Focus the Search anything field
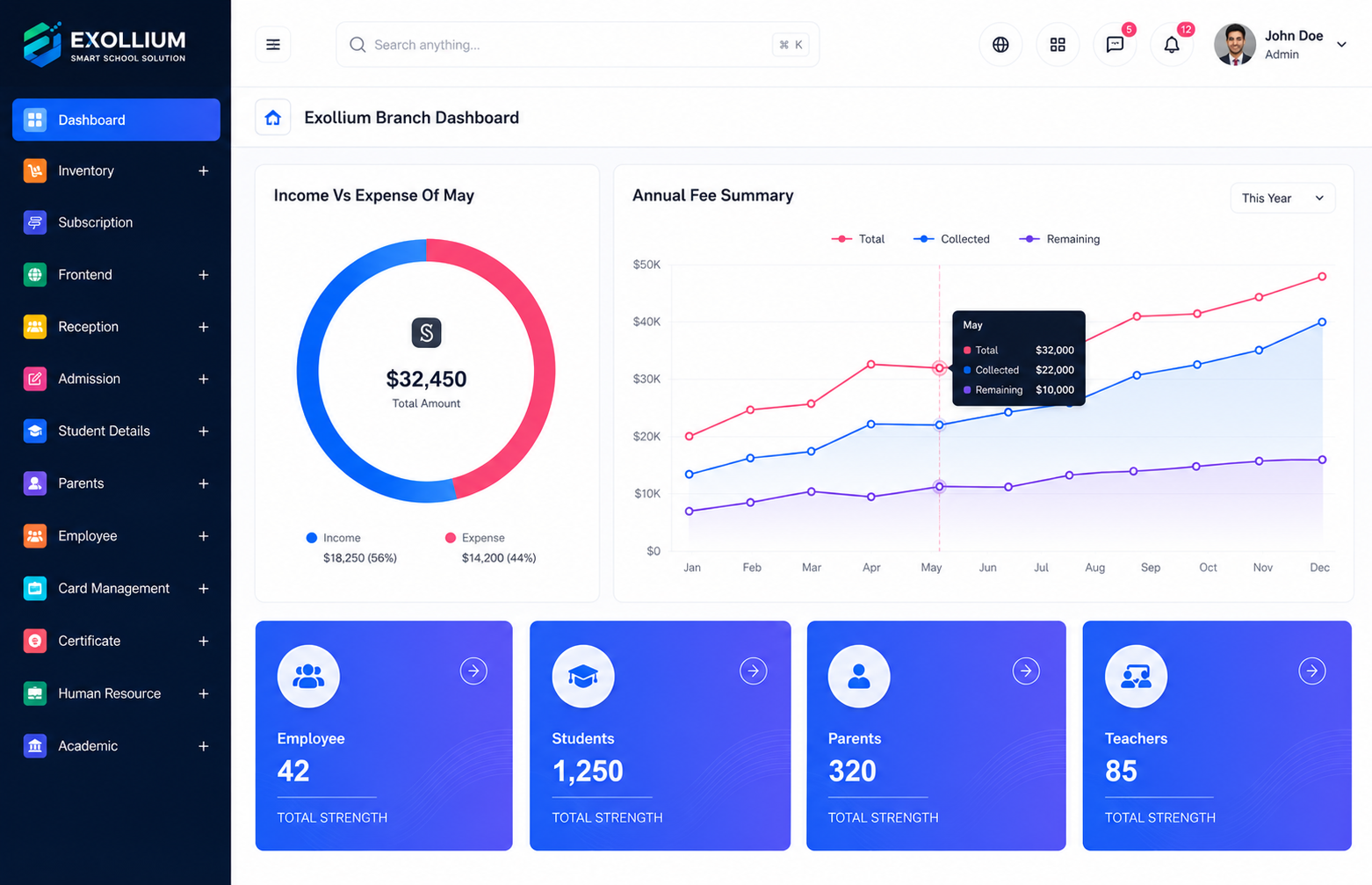 pos(577,45)
